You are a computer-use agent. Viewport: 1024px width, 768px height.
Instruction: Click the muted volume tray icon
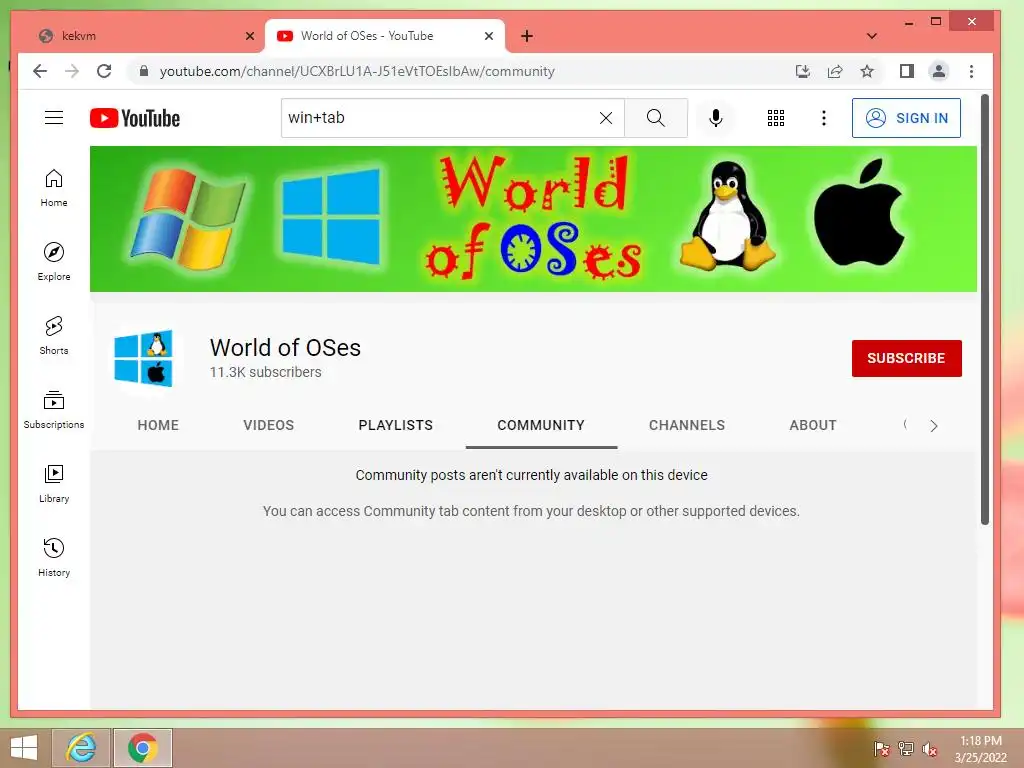[x=930, y=749]
